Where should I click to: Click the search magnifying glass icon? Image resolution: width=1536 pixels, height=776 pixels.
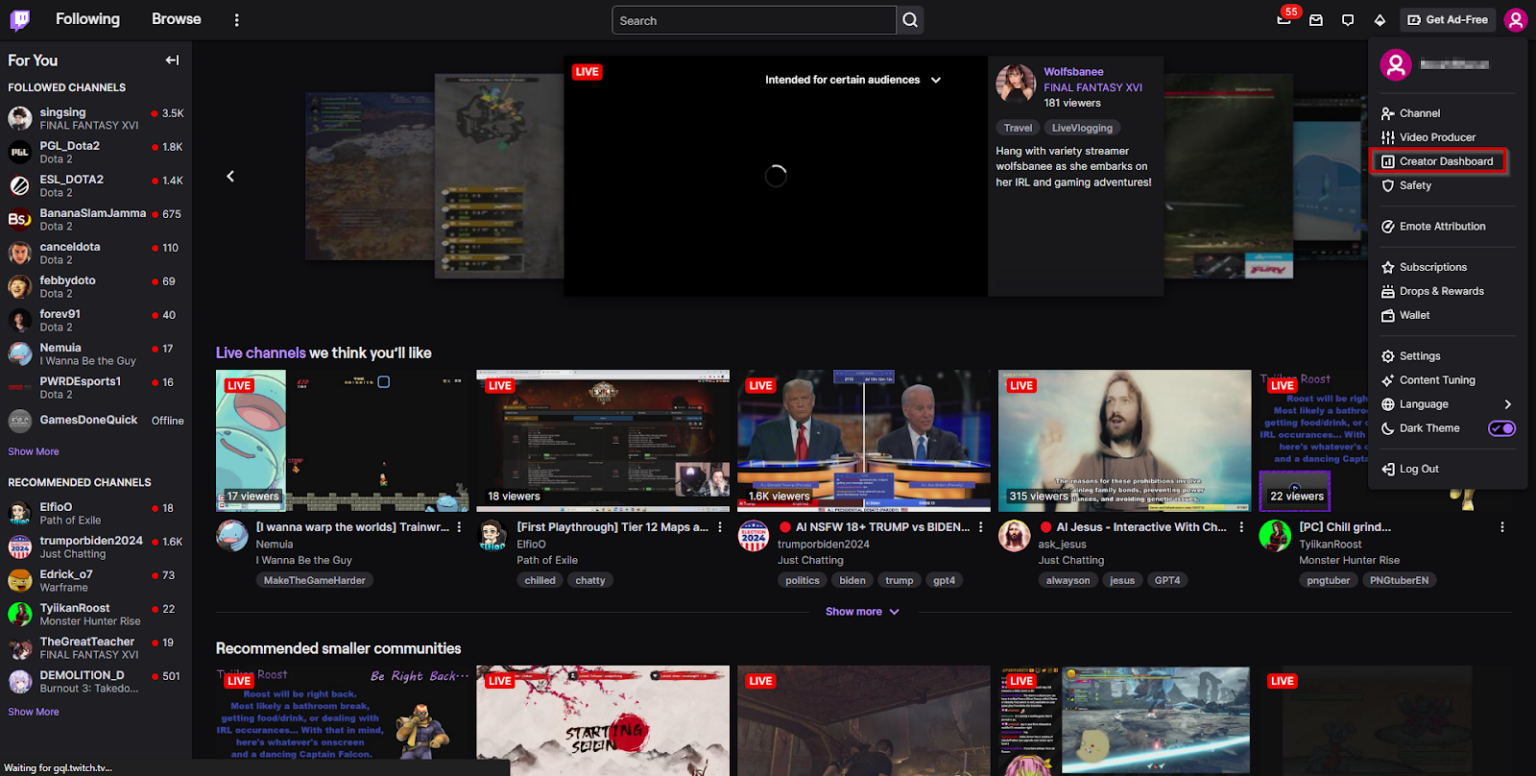tap(909, 20)
